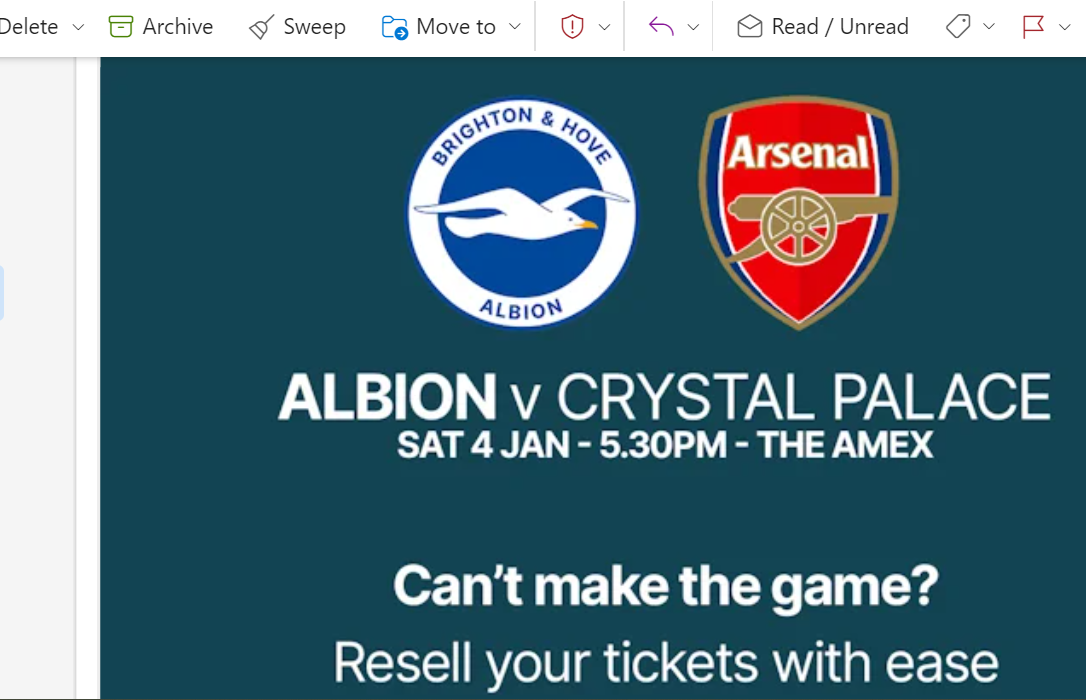The height and width of the screenshot is (700, 1086).
Task: Select the Read / Unread text button
Action: [839, 26]
